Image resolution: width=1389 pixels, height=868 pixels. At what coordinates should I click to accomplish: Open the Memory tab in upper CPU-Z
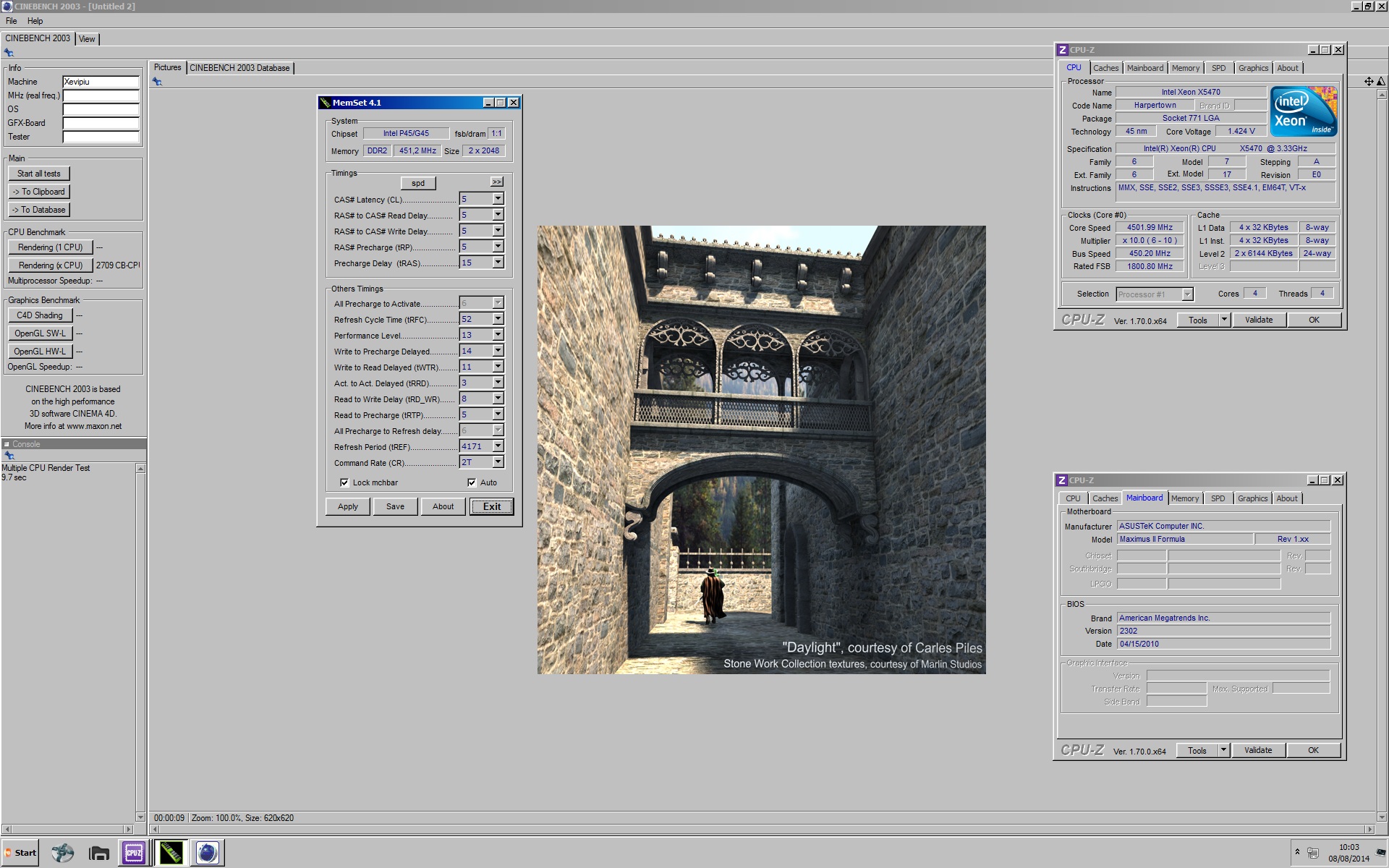(x=1185, y=68)
